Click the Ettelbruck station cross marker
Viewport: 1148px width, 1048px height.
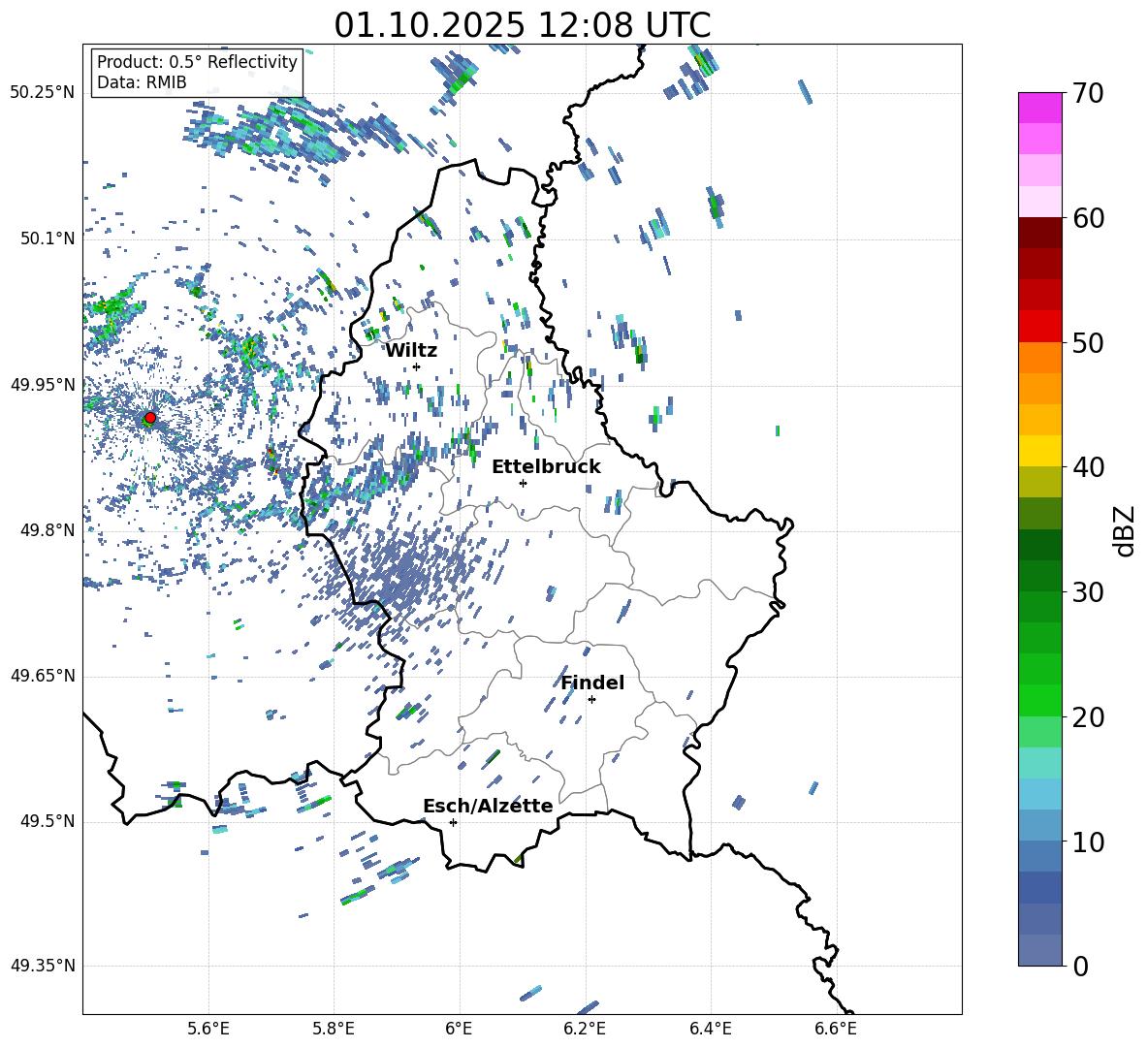[x=523, y=483]
